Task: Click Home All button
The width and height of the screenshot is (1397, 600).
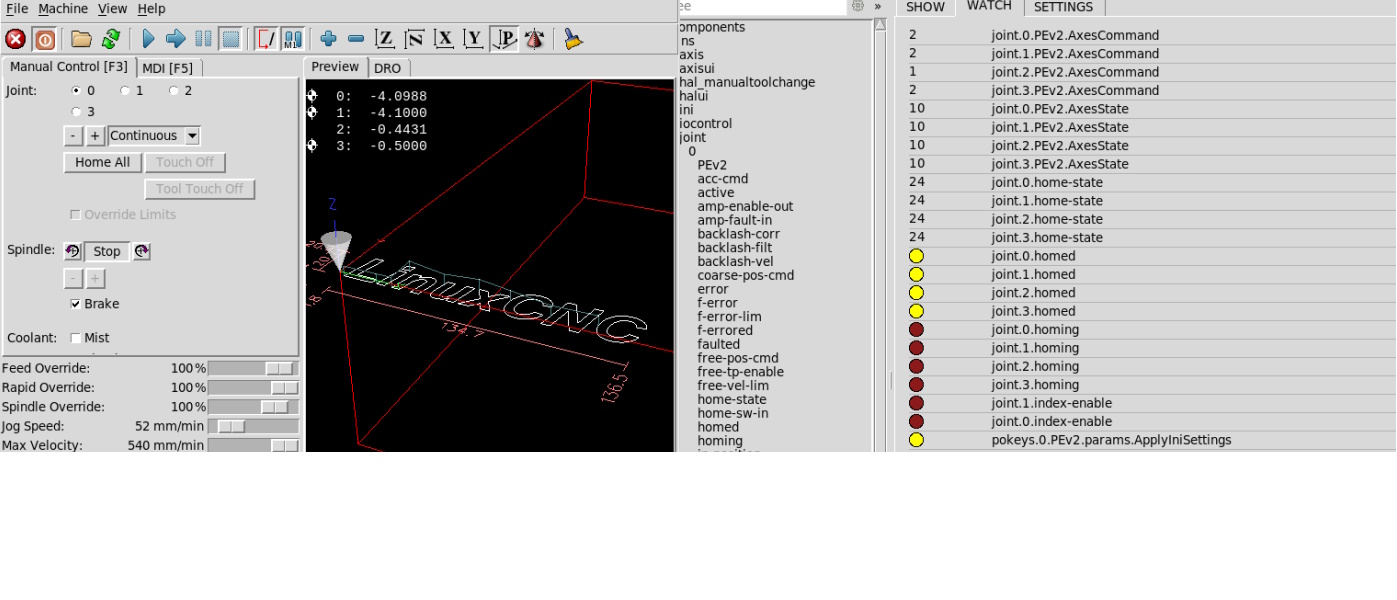Action: coord(102,162)
